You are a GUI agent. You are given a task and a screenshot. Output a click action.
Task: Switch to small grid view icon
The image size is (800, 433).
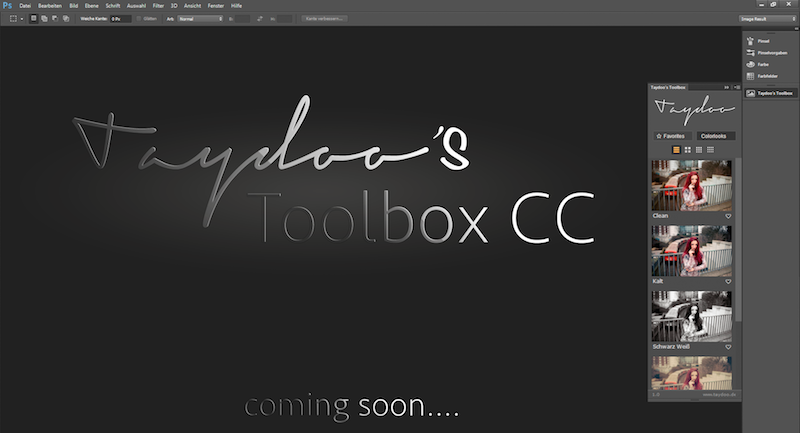click(x=698, y=150)
